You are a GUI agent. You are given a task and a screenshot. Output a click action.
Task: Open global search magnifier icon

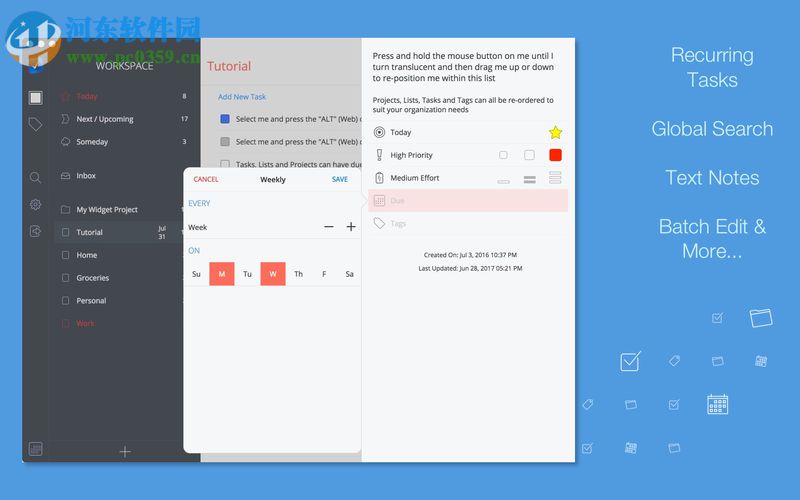point(35,178)
